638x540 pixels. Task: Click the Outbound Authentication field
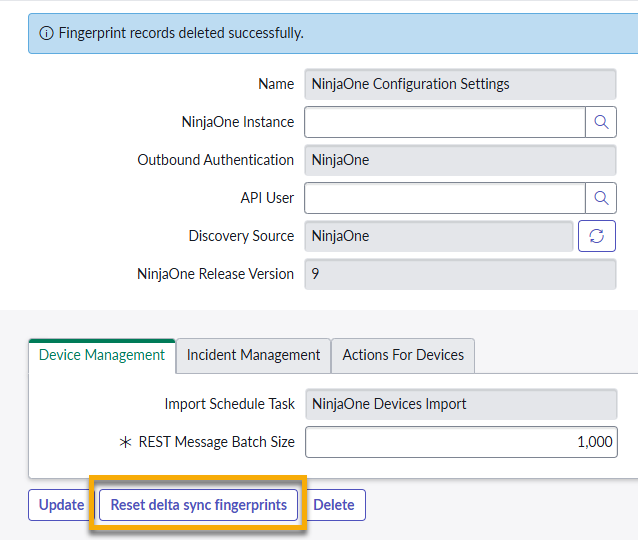[460, 160]
